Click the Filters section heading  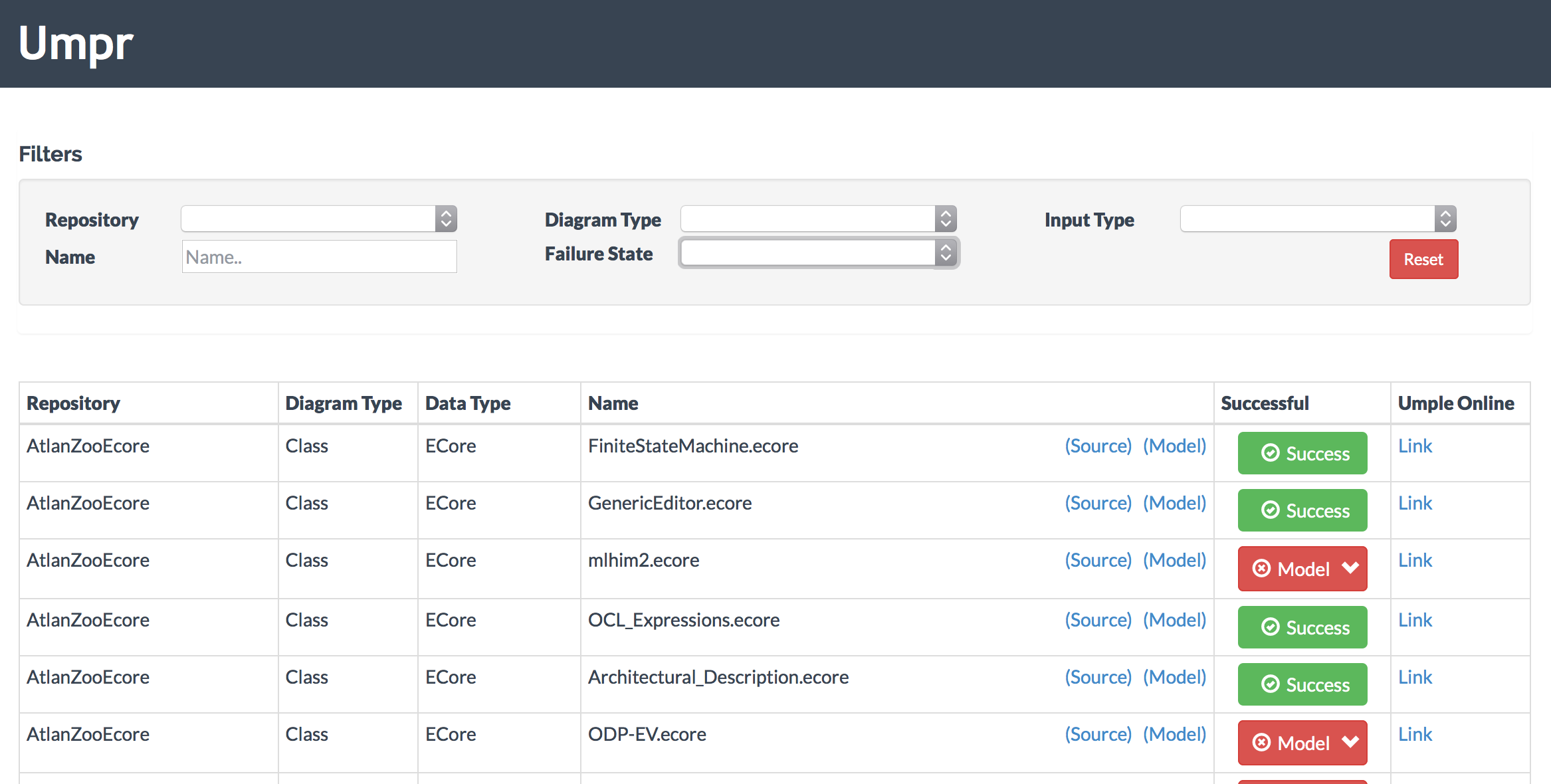(51, 154)
